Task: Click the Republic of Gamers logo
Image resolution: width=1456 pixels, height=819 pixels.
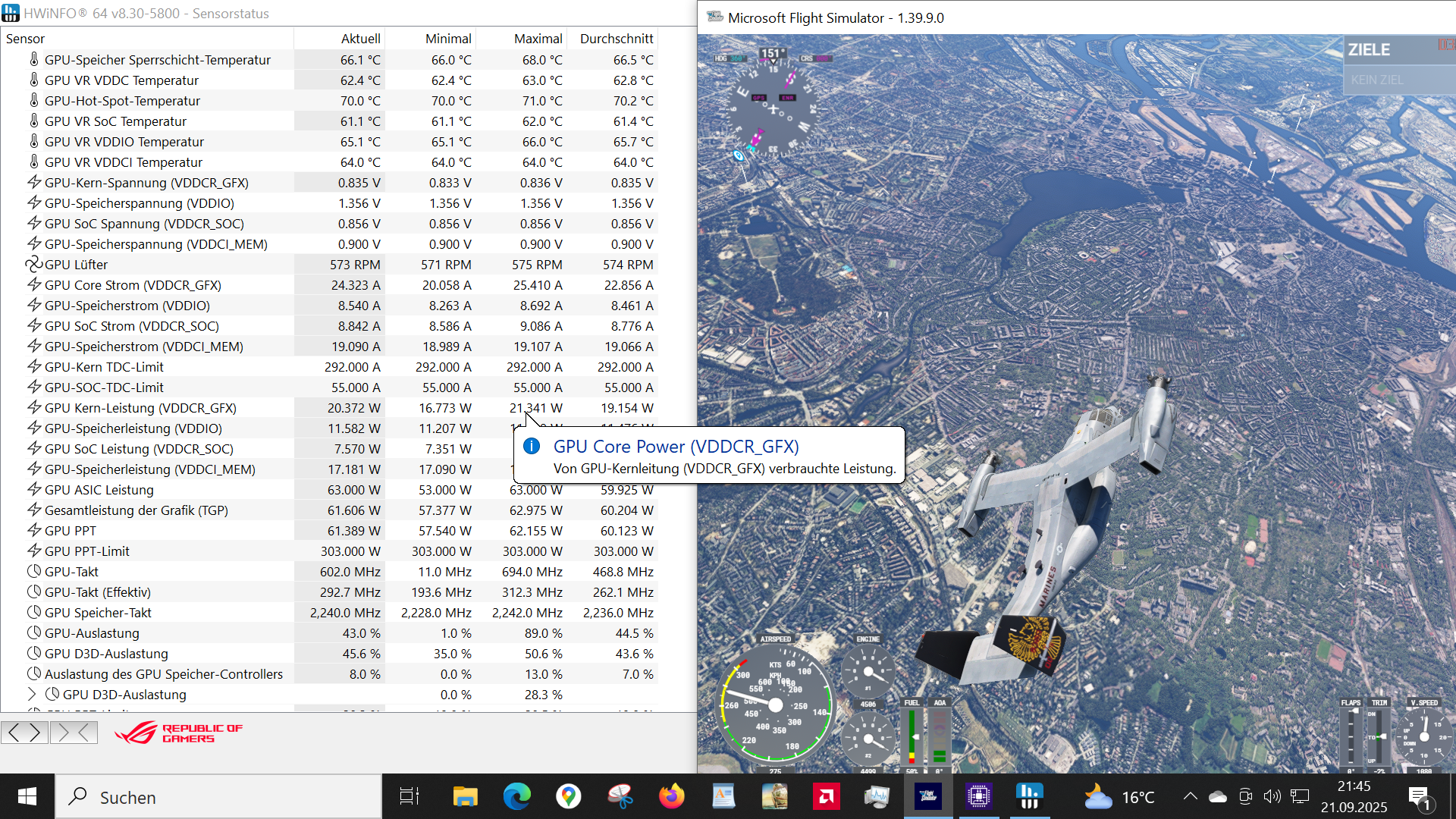Action: pyautogui.click(x=177, y=733)
